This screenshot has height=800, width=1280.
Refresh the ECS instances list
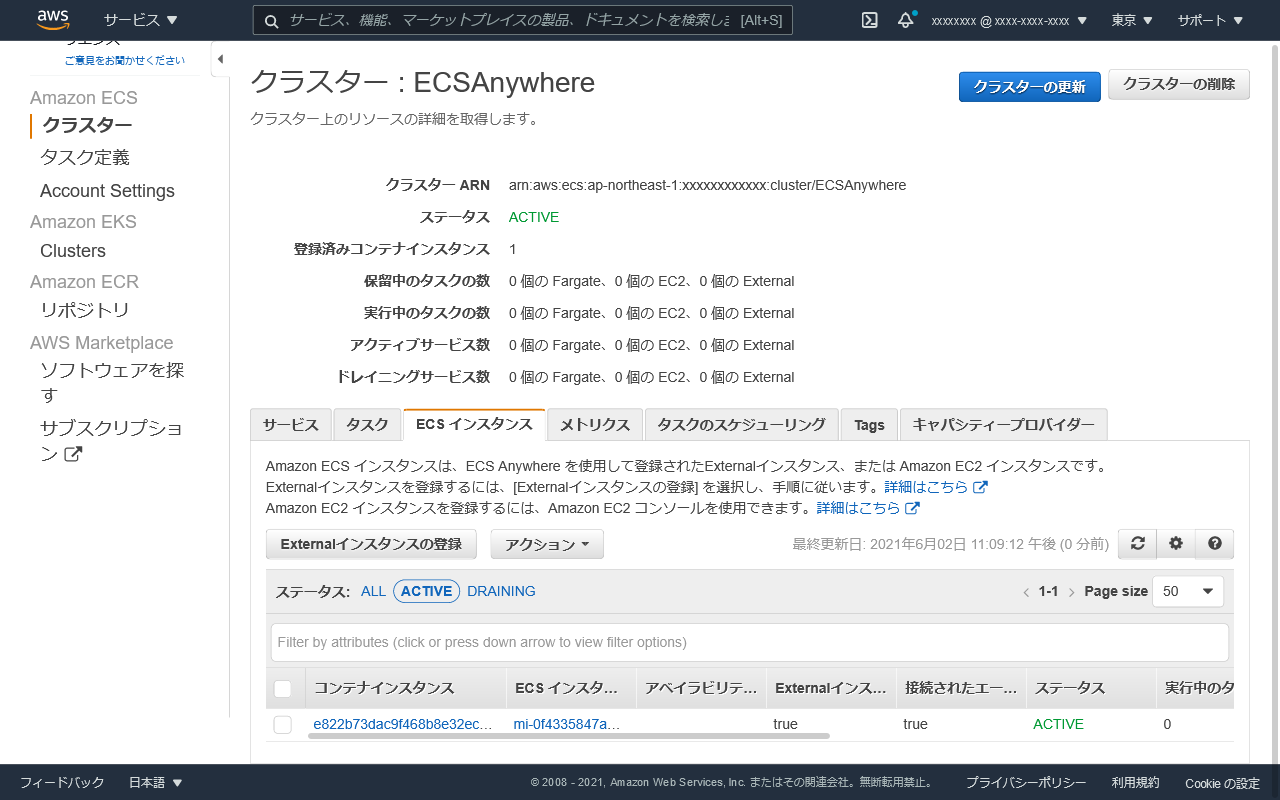tap(1137, 543)
